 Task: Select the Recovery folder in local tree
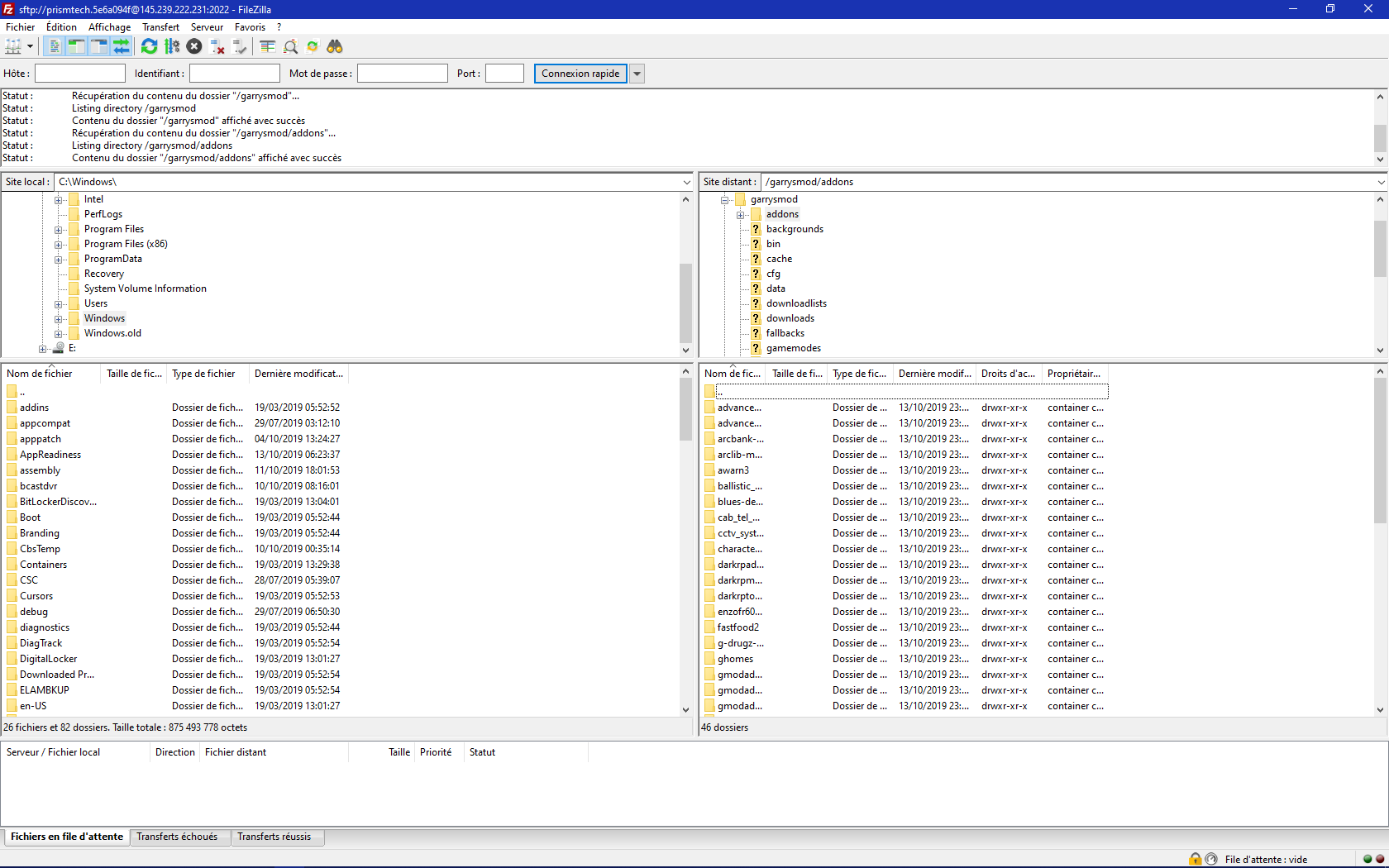point(104,274)
